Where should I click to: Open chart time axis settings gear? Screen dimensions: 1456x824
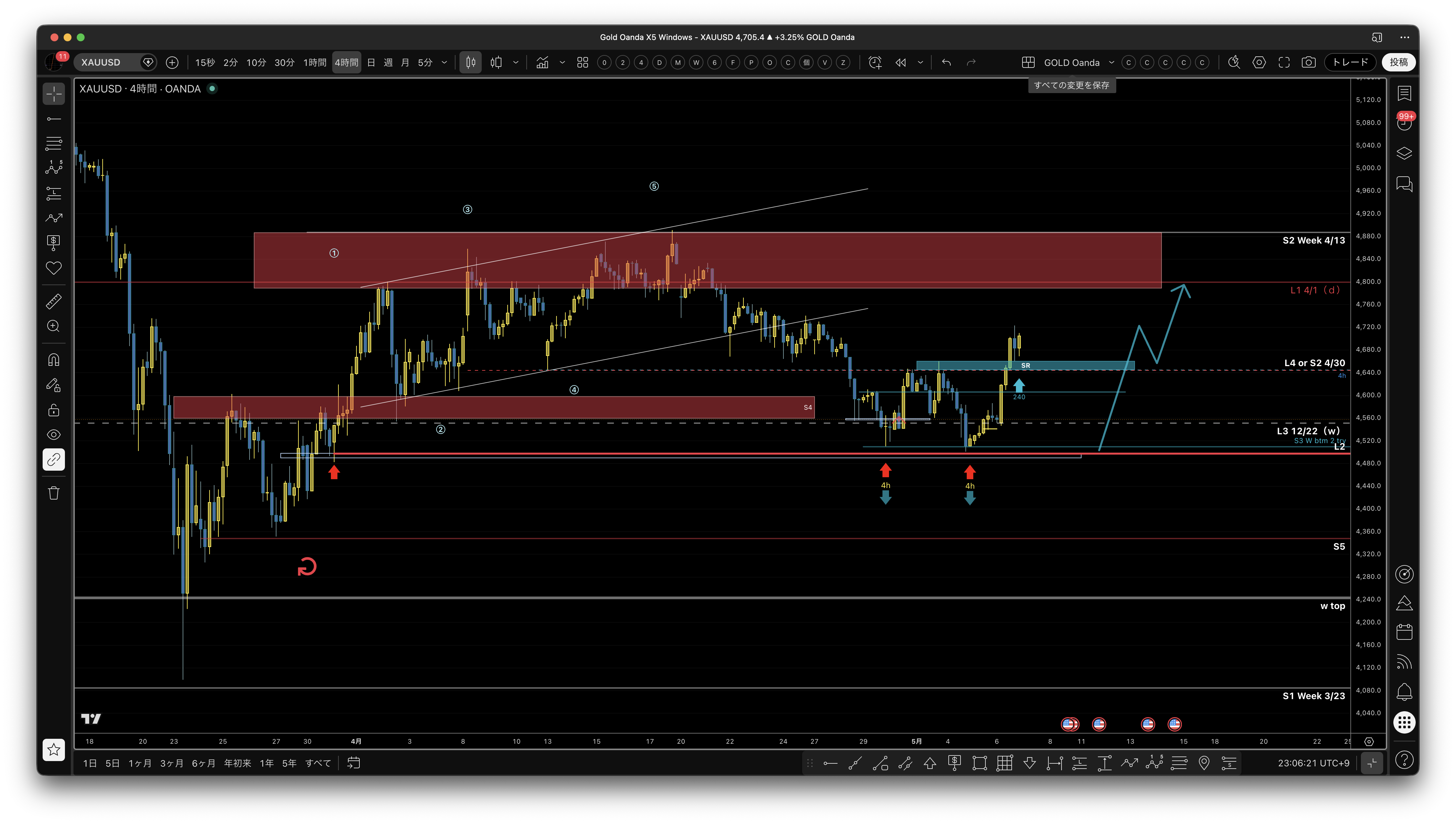[1369, 742]
